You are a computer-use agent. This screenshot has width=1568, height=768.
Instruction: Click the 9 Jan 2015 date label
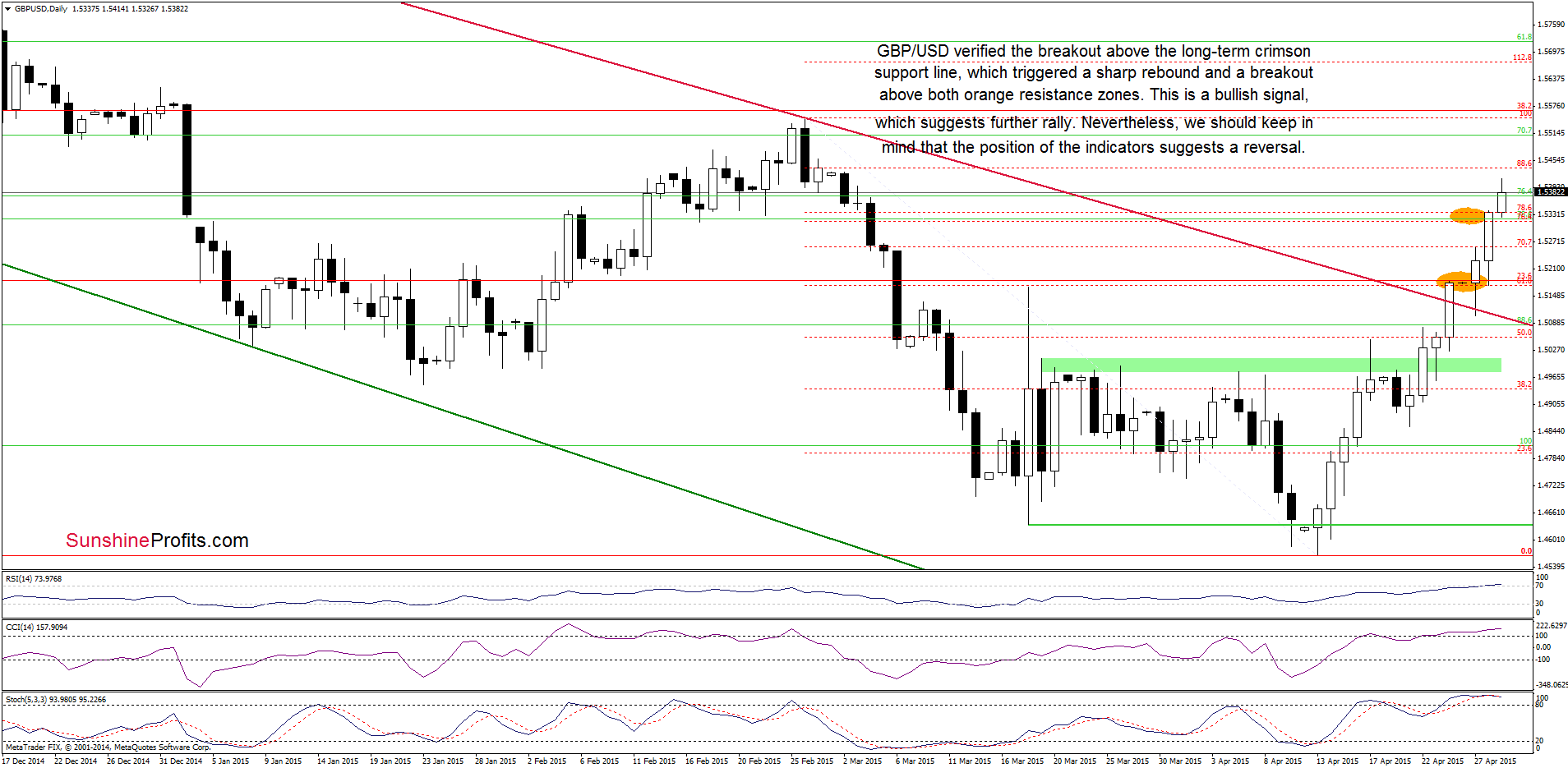(284, 761)
